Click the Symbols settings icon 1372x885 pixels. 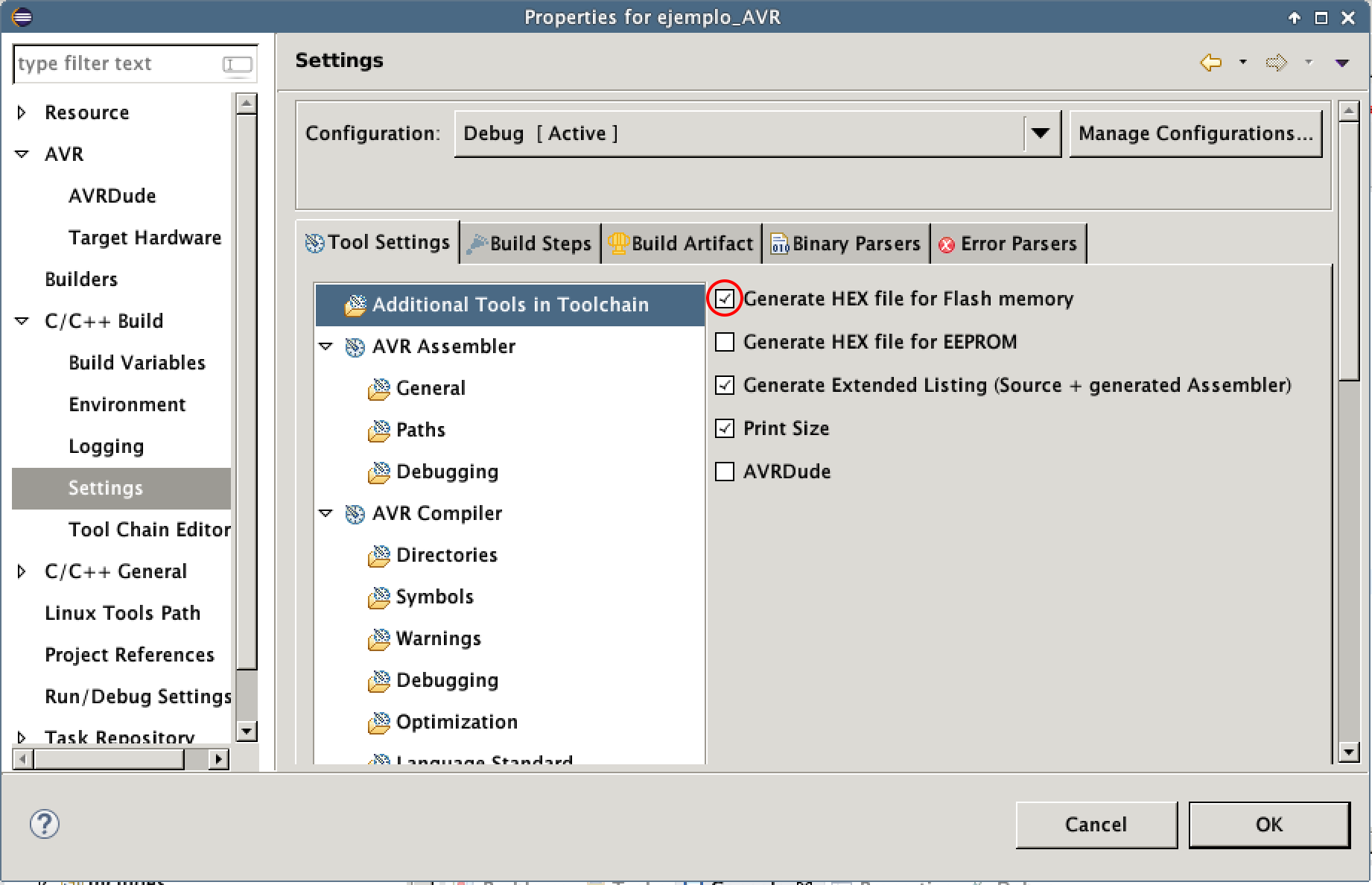379,597
